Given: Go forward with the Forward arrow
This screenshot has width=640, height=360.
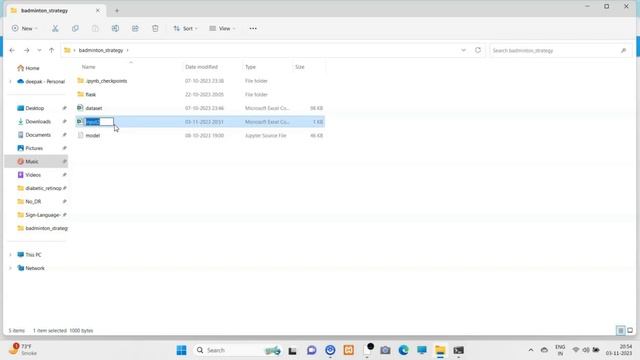Looking at the screenshot, I should [27, 50].
